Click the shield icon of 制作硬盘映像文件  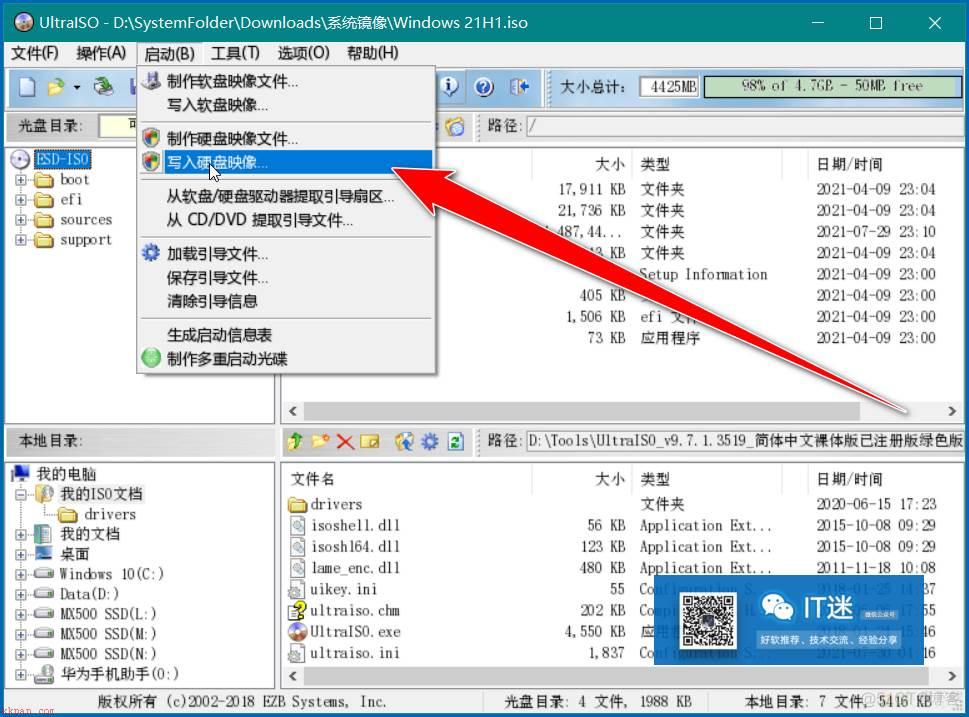tap(151, 138)
